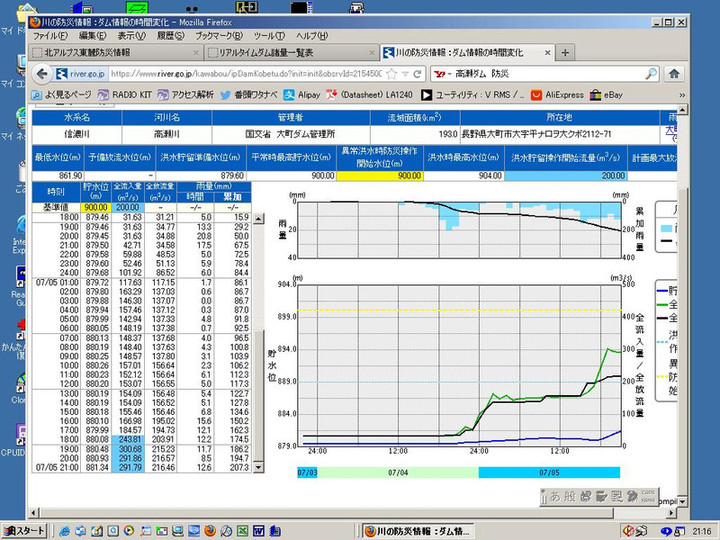Viewport: 720px width, 540px height.
Task: Open the ブックマーク(B) menu
Action: [217, 36]
